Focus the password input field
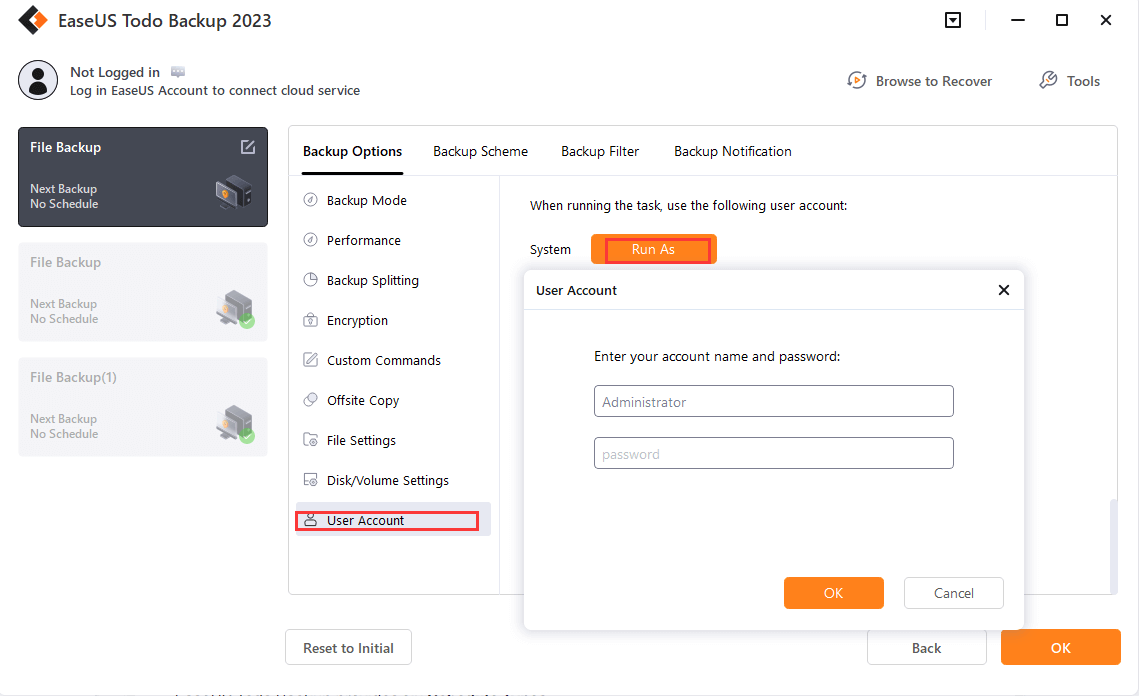The image size is (1139, 696). 773,454
